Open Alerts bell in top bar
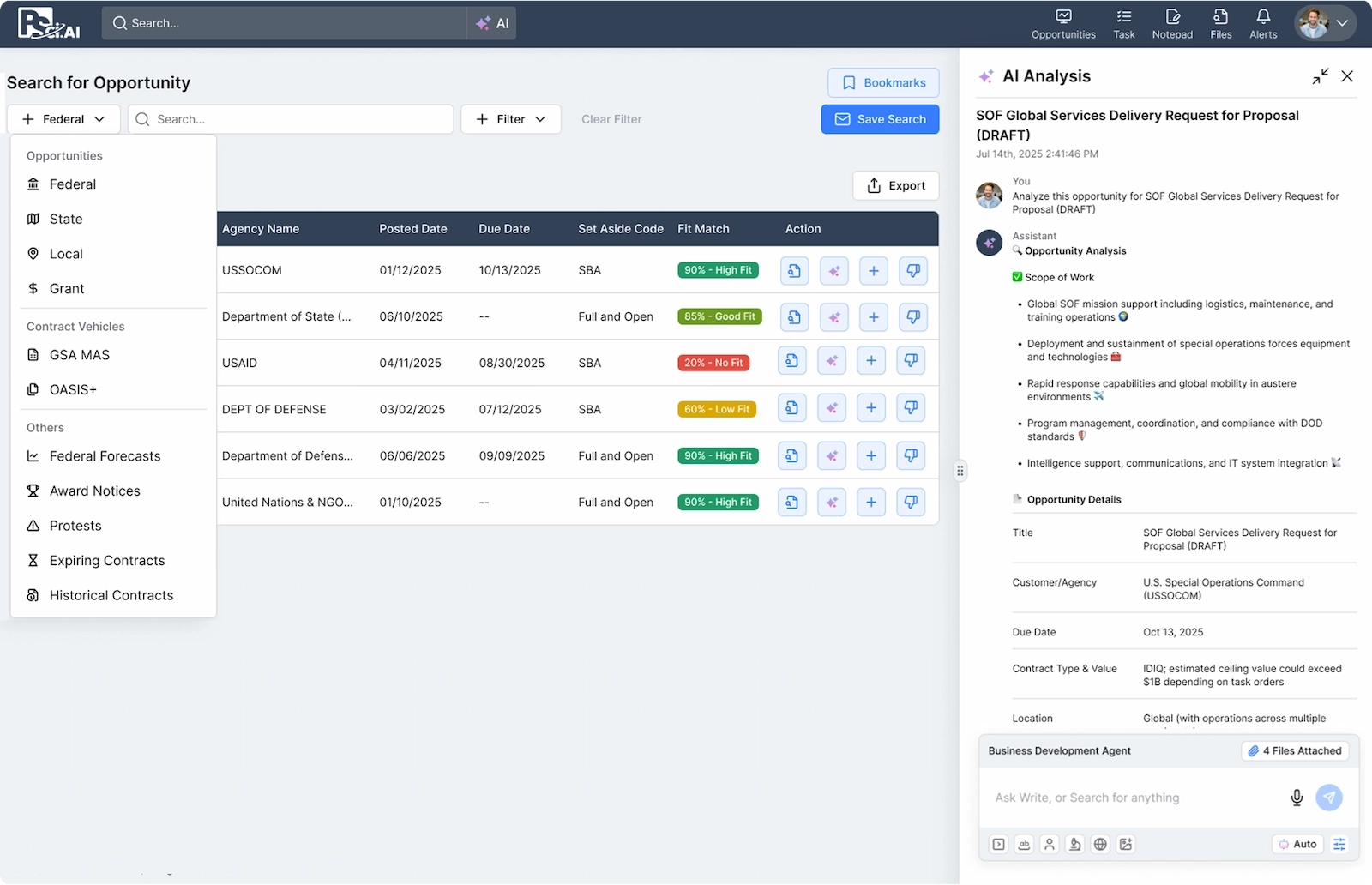This screenshot has width=1372, height=885. (1263, 24)
